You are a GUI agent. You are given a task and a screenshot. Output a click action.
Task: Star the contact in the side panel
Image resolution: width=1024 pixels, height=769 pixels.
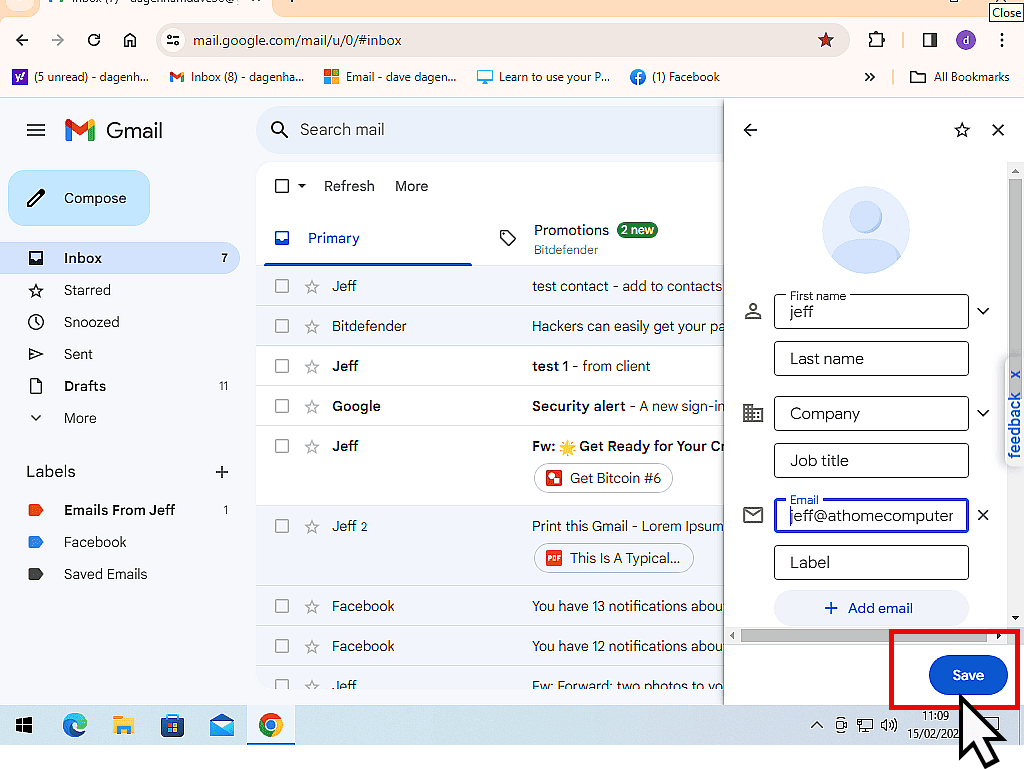(962, 130)
